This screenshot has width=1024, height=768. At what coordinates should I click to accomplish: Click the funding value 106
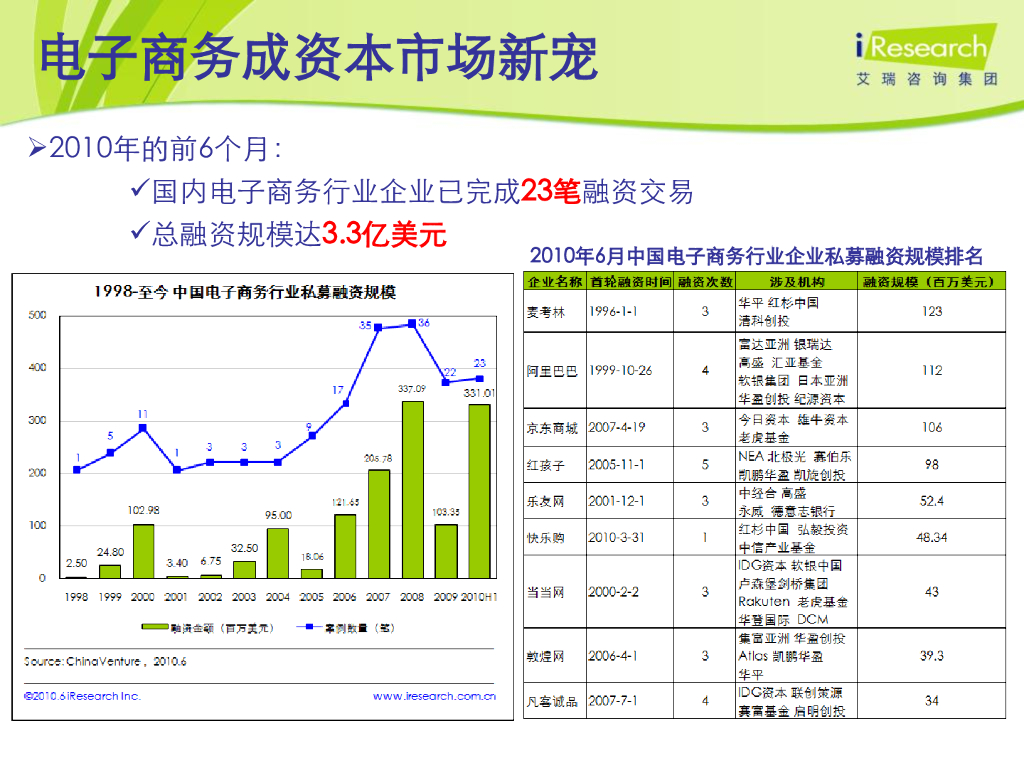932,427
